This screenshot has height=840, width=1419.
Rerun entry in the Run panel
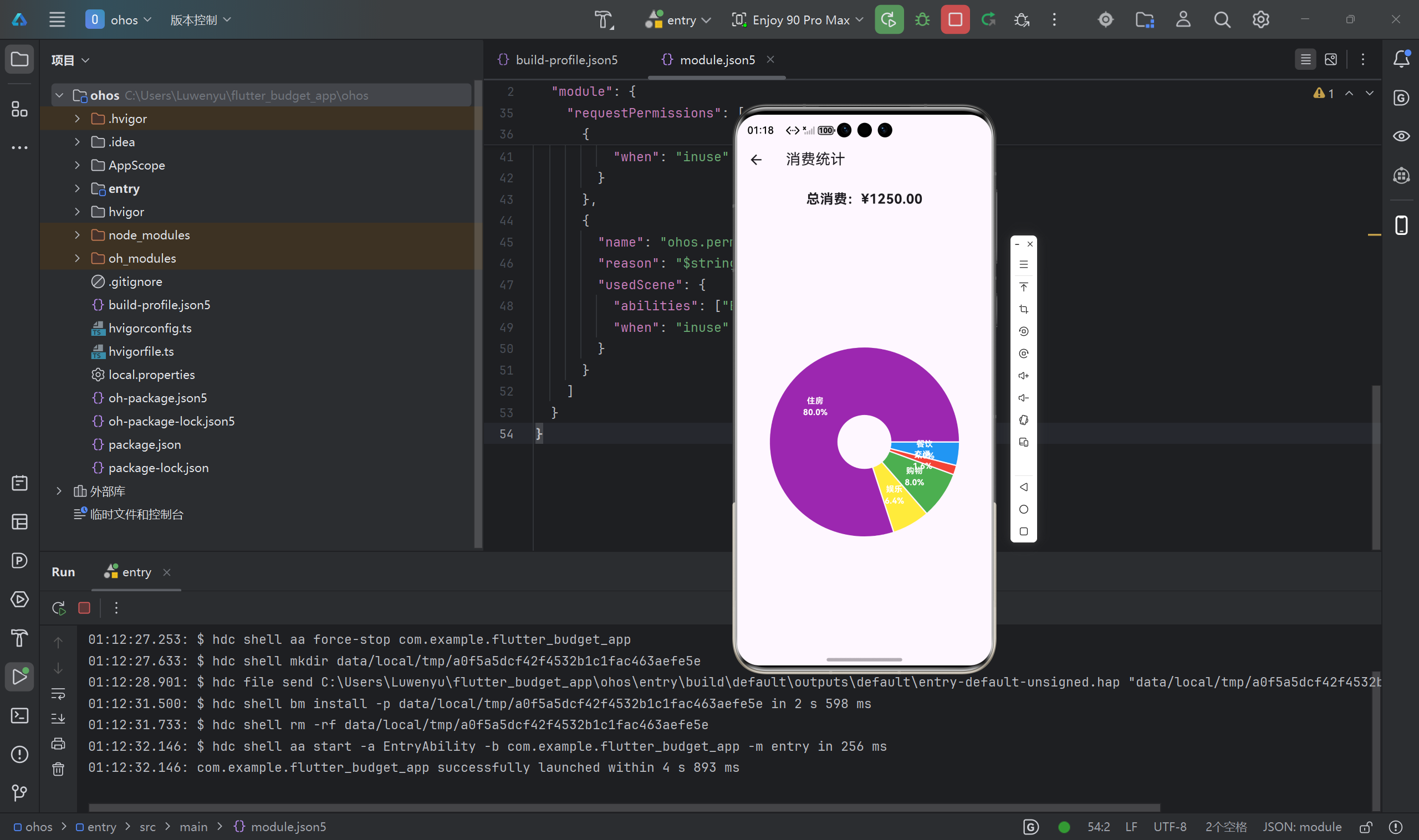[59, 608]
